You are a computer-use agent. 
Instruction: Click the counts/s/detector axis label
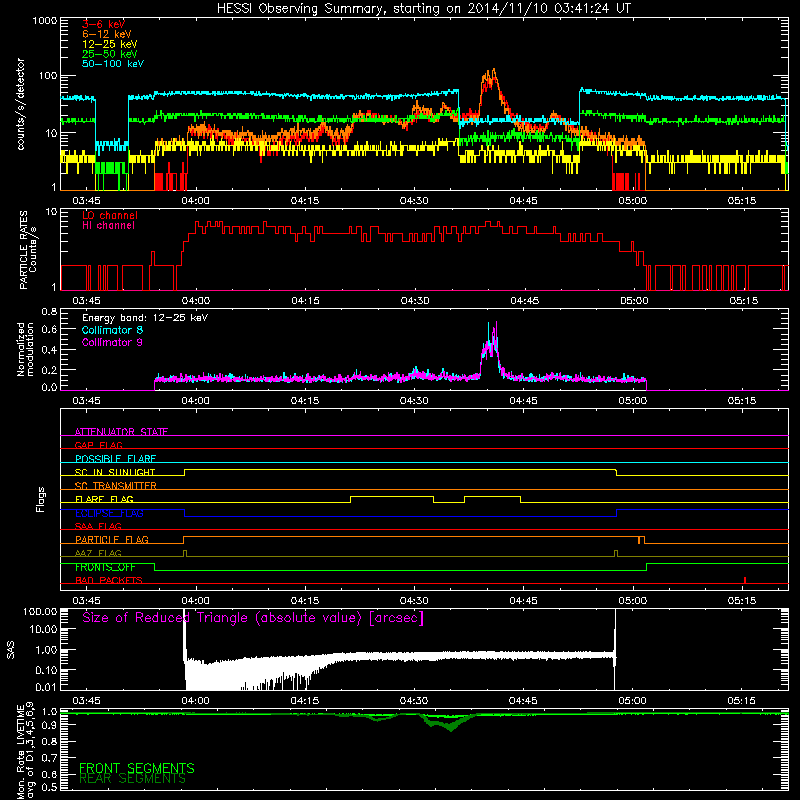21,104
